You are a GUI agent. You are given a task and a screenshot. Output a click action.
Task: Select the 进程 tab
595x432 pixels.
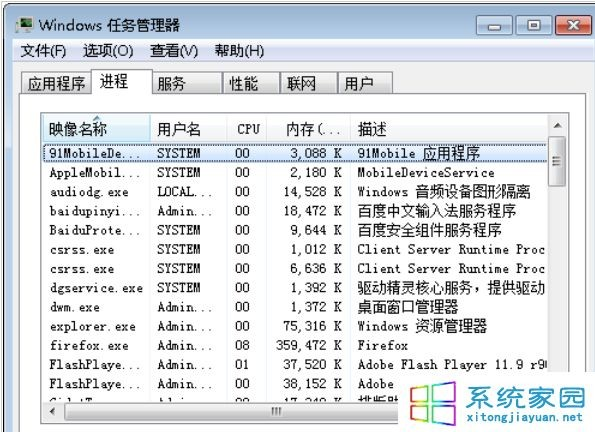pos(122,82)
